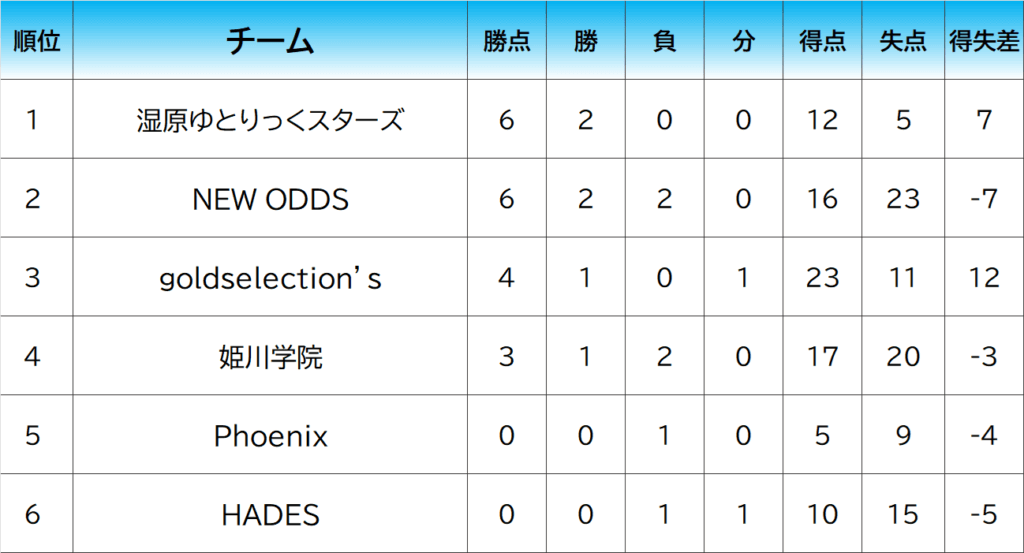Viewport: 1024px width, 553px height.
Task: Click team name 湿原ゆとりっくスターズ
Action: point(270,120)
